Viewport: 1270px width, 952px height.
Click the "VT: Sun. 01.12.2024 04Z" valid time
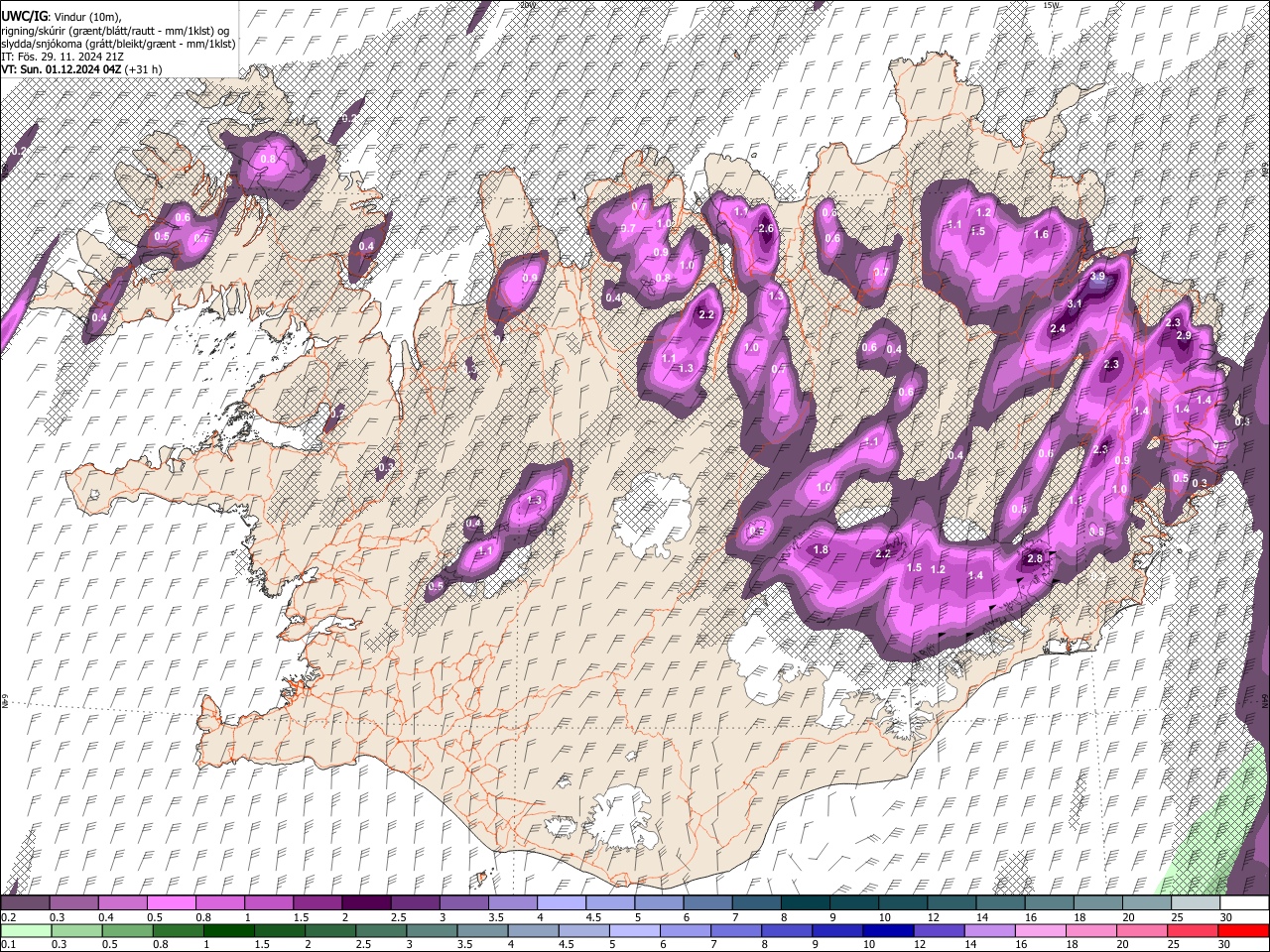pyautogui.click(x=62, y=69)
